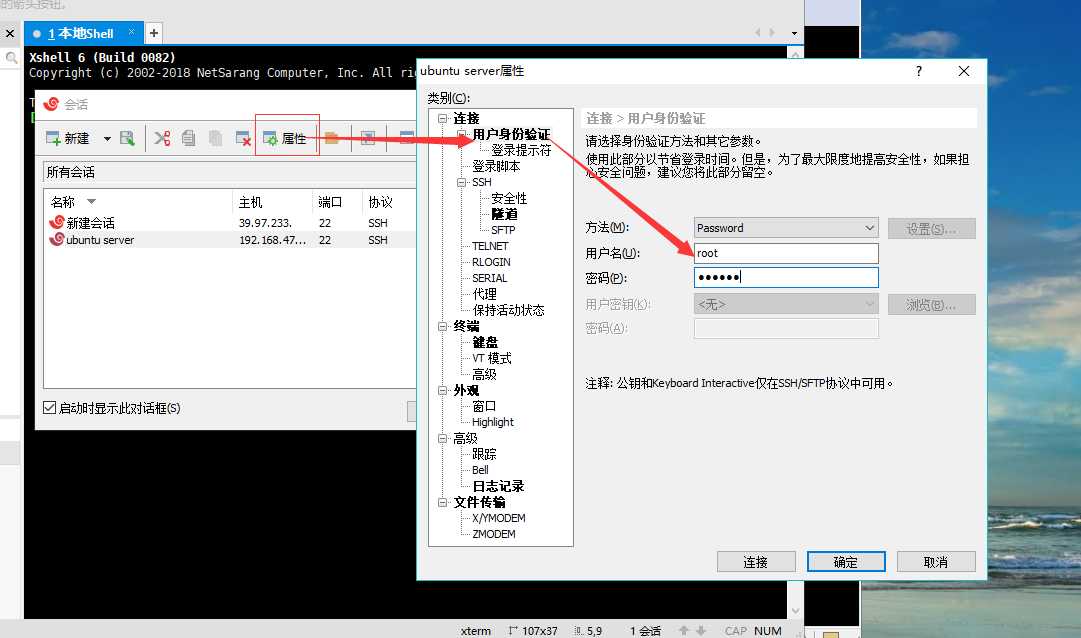Click the upload arrow icon in status bar
Screen dimensions: 1081x638
click(x=684, y=630)
